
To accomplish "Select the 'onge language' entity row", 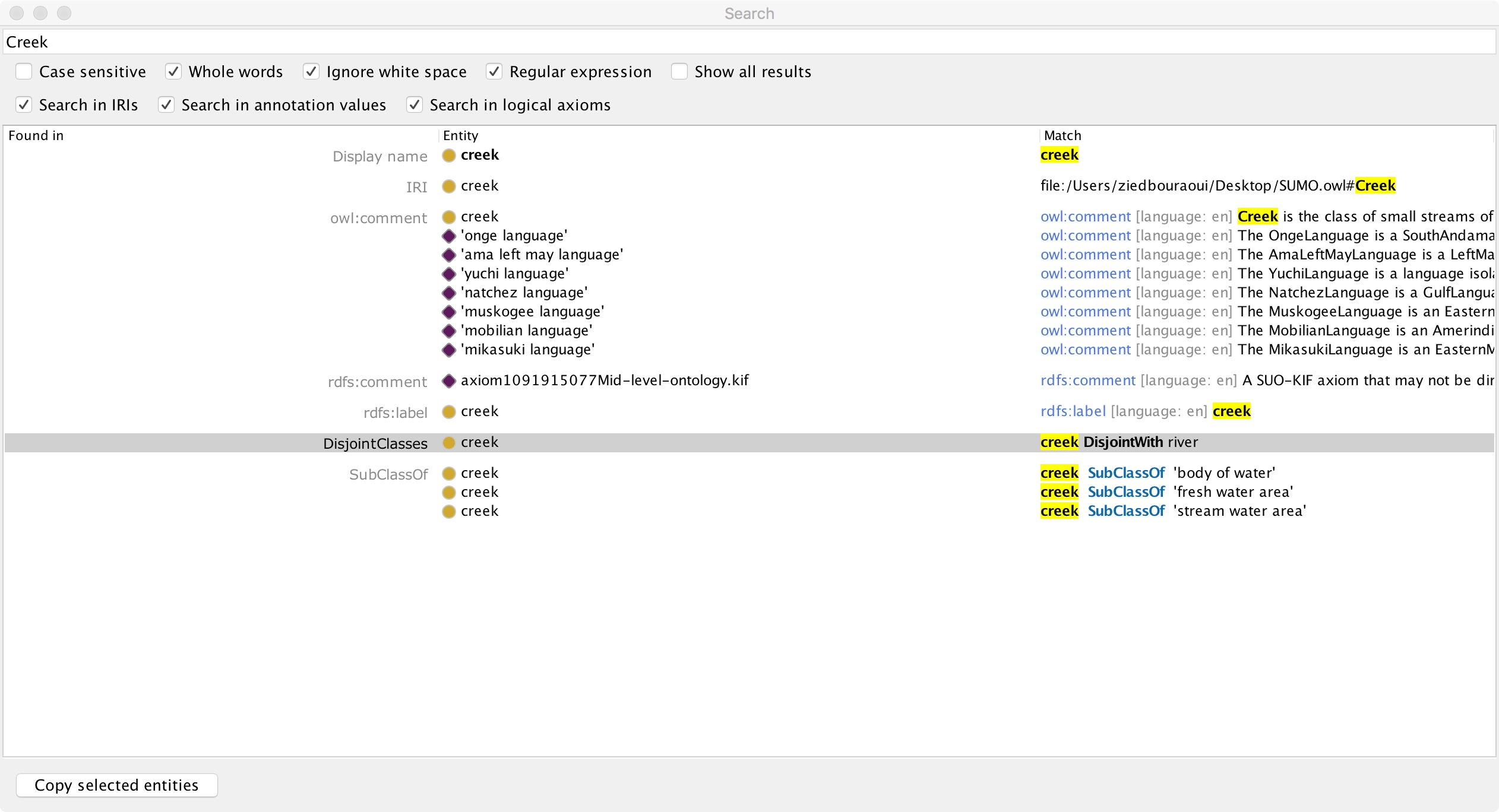I will click(514, 236).
